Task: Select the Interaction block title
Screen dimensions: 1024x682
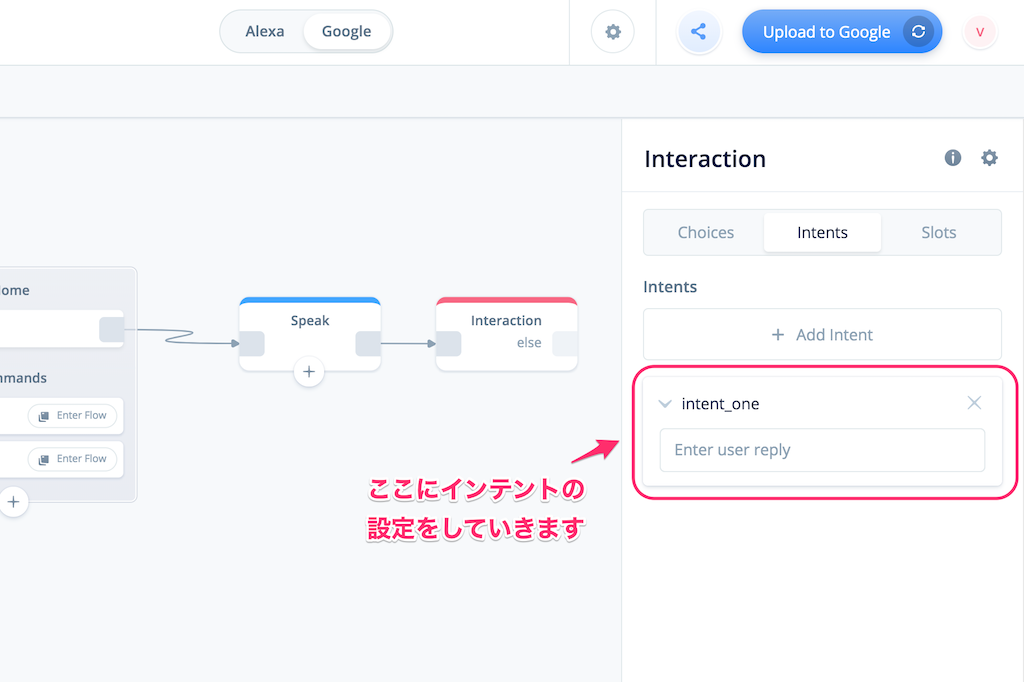Action: tap(506, 321)
